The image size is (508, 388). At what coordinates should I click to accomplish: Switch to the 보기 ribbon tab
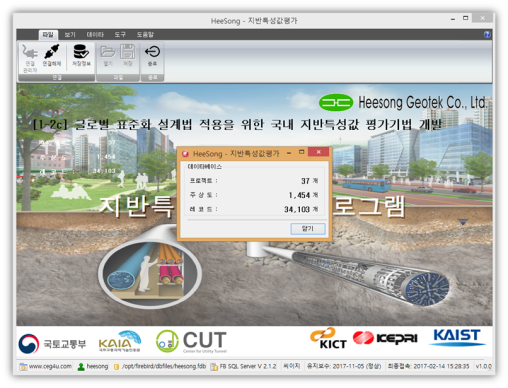click(x=70, y=34)
